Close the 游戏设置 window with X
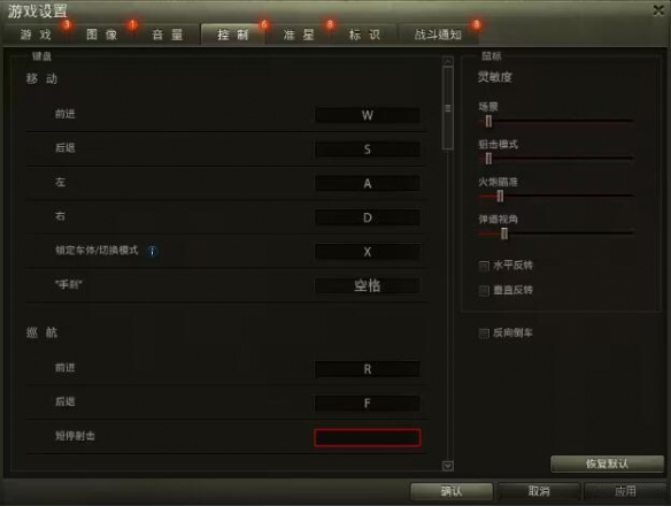 tap(659, 10)
